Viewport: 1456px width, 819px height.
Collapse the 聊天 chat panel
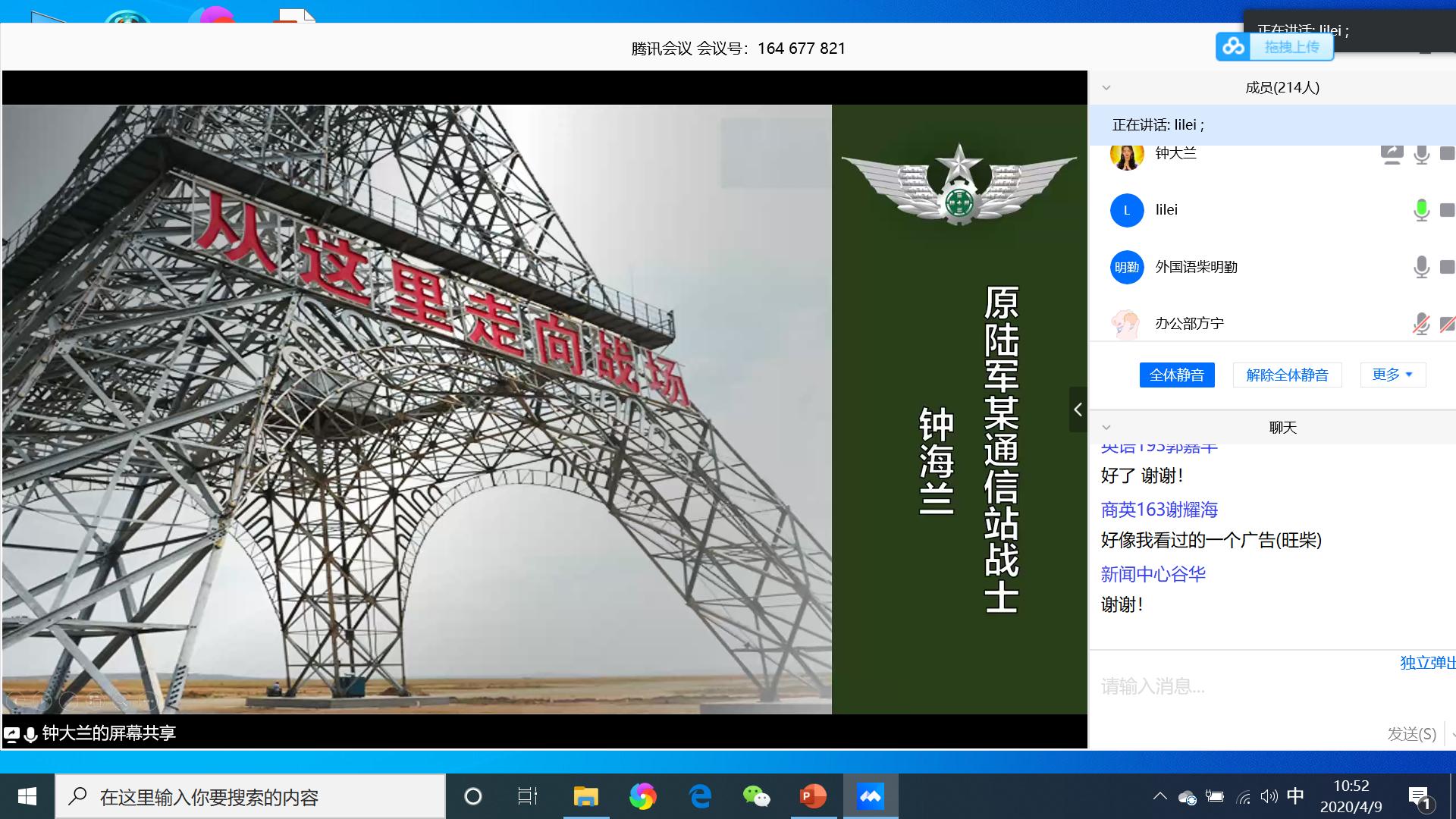coord(1106,428)
